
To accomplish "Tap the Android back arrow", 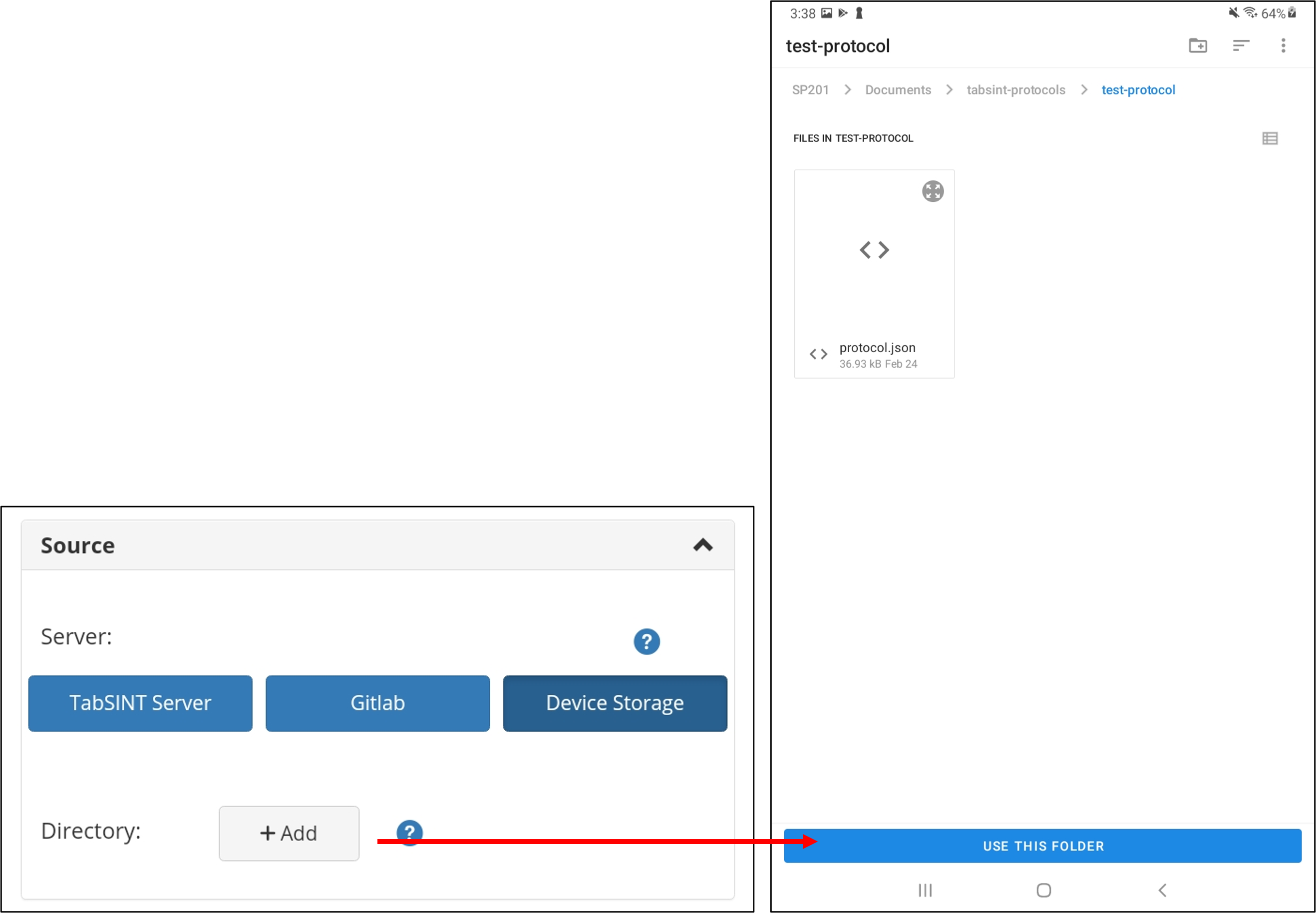I will pyautogui.click(x=1162, y=890).
